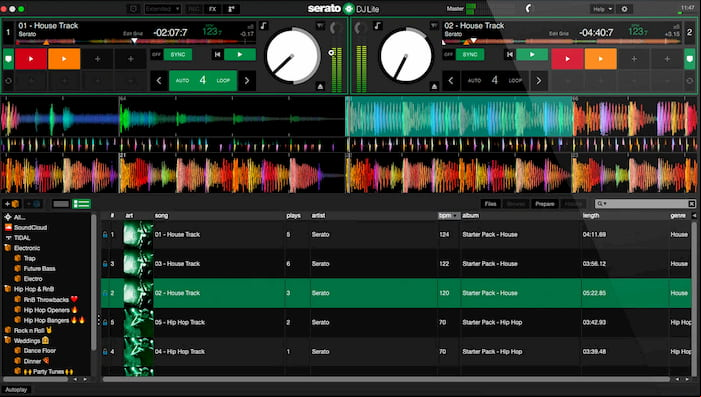Viewport: 701px width, 397px height.
Task: Add a cue in deck 2's third cue slot
Action: (634, 59)
